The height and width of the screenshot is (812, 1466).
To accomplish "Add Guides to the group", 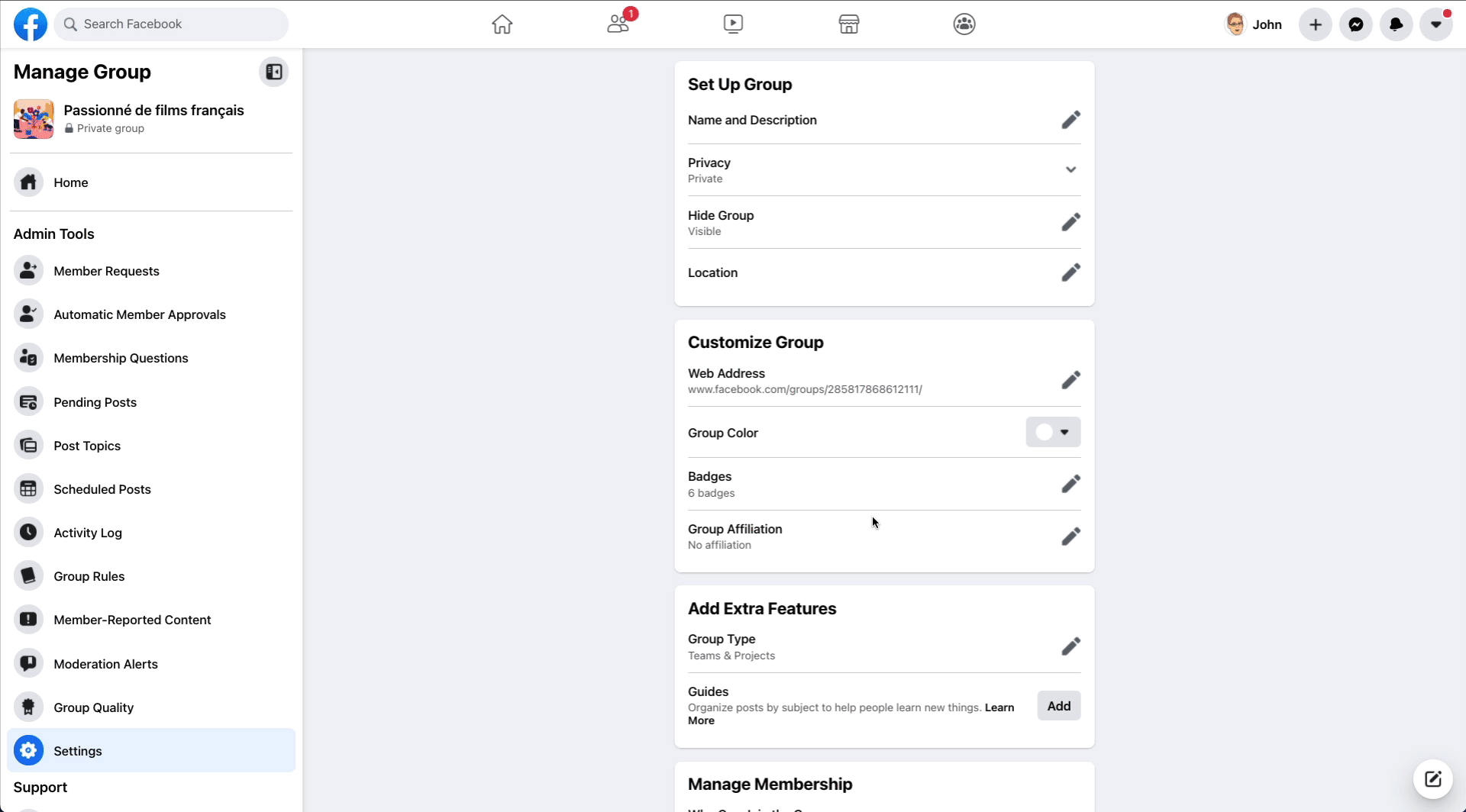I will tap(1058, 706).
